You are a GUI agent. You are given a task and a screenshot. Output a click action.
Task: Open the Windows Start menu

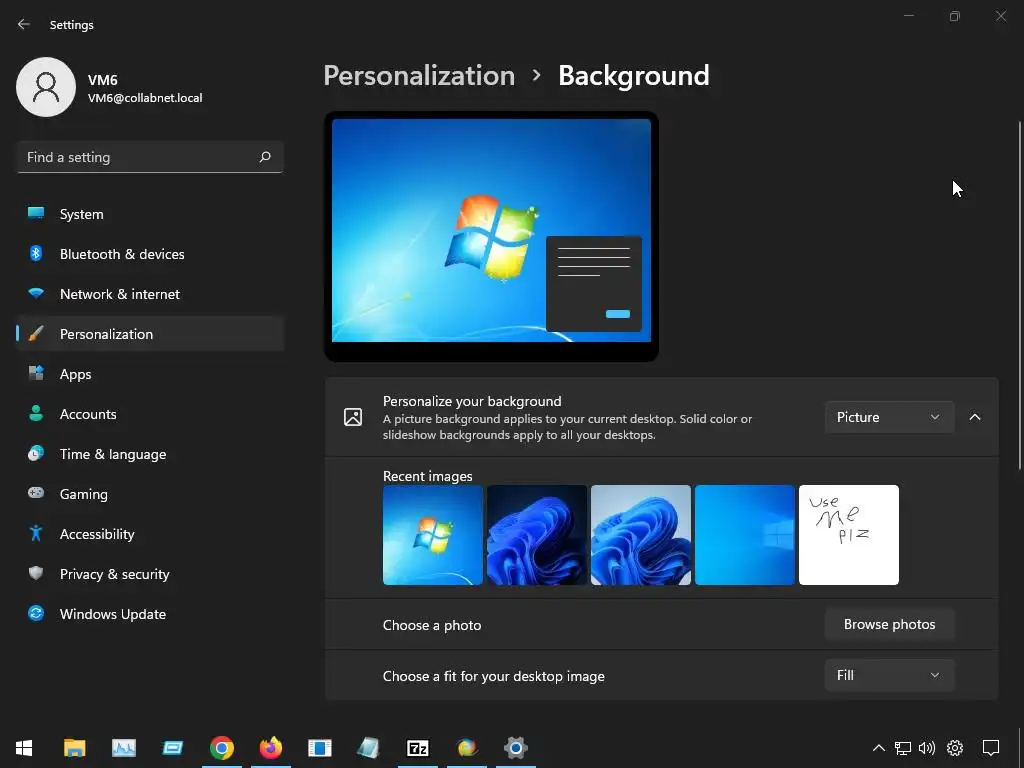click(x=24, y=748)
